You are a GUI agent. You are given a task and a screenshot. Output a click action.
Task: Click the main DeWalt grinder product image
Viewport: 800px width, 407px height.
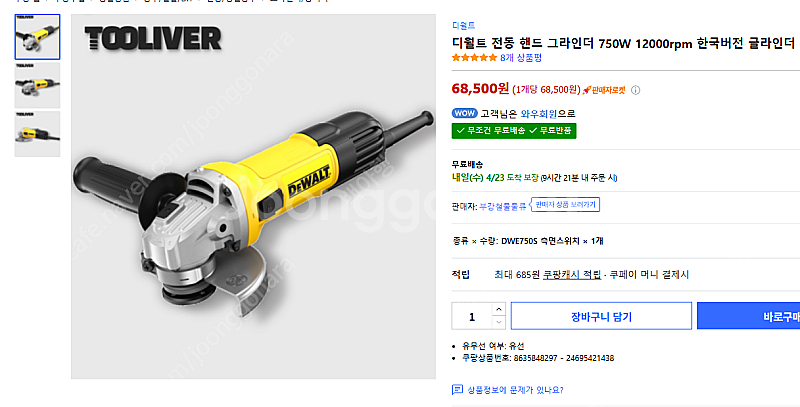tap(254, 196)
